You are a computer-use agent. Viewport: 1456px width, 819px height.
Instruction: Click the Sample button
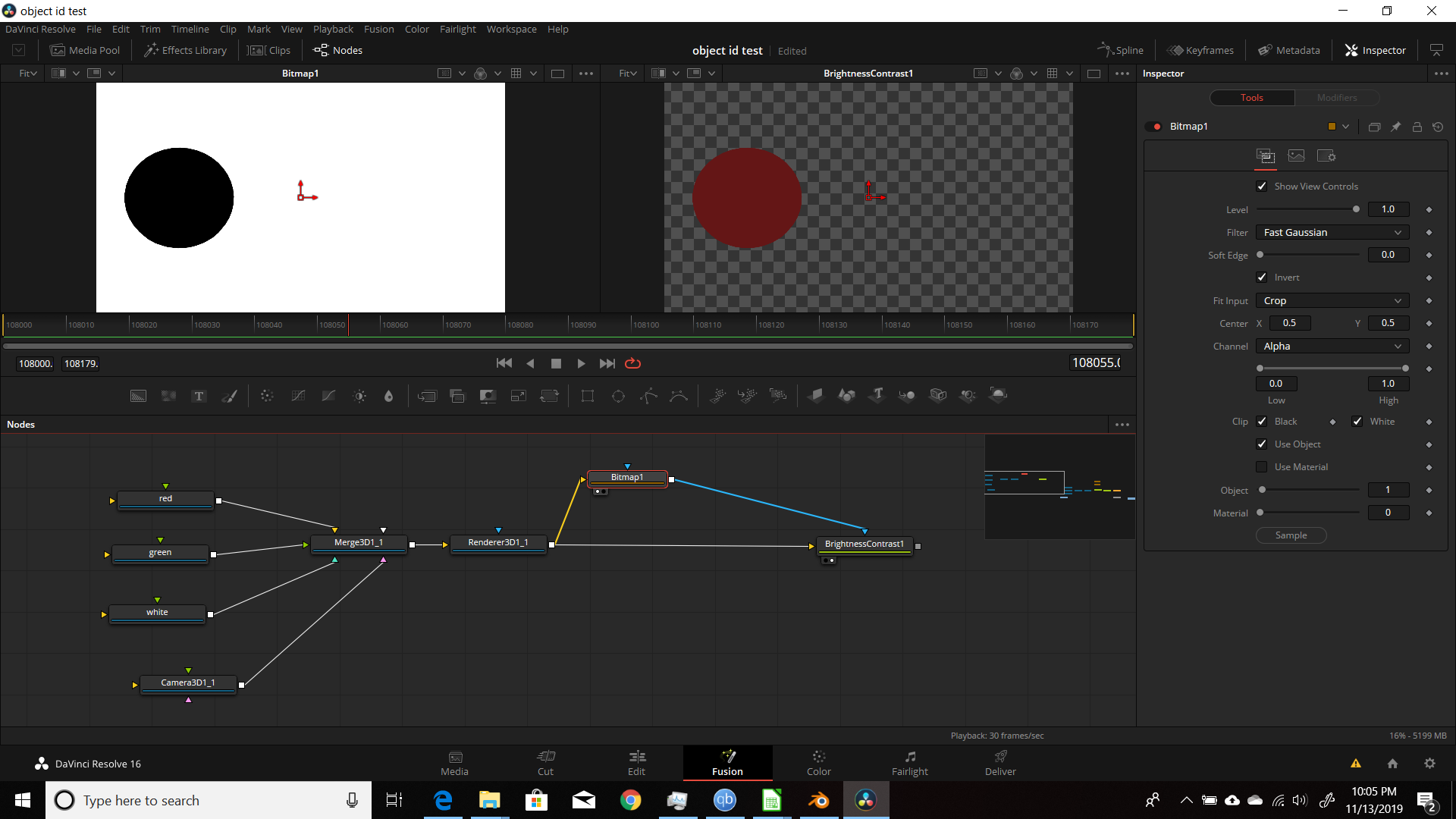point(1291,535)
